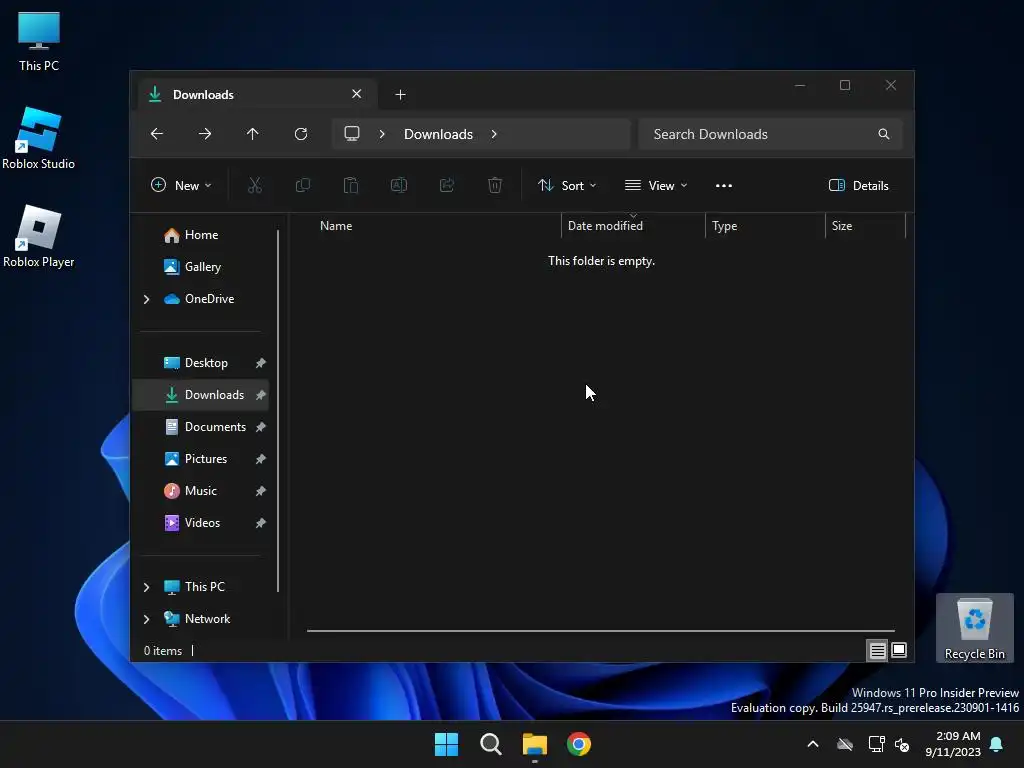Screen dimensions: 1024x768
Task: Click the PC icon in address bar
Action: coord(352,134)
